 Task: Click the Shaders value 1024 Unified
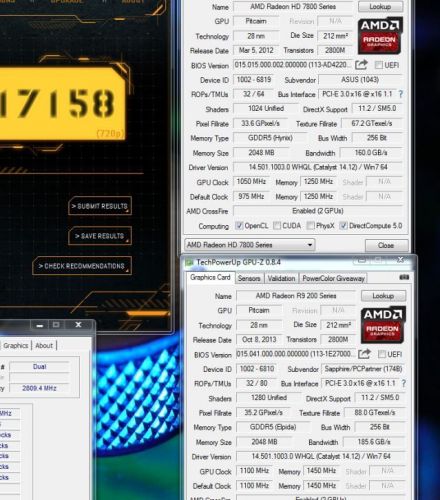click(x=266, y=108)
